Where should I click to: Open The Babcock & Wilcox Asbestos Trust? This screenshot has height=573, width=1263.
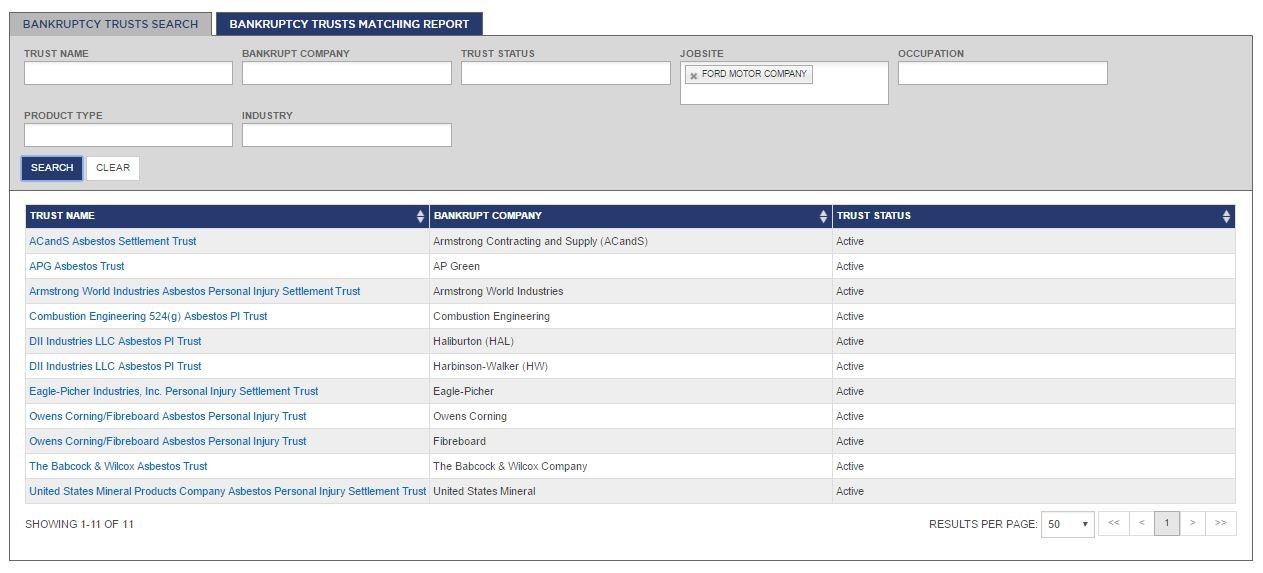(x=118, y=466)
